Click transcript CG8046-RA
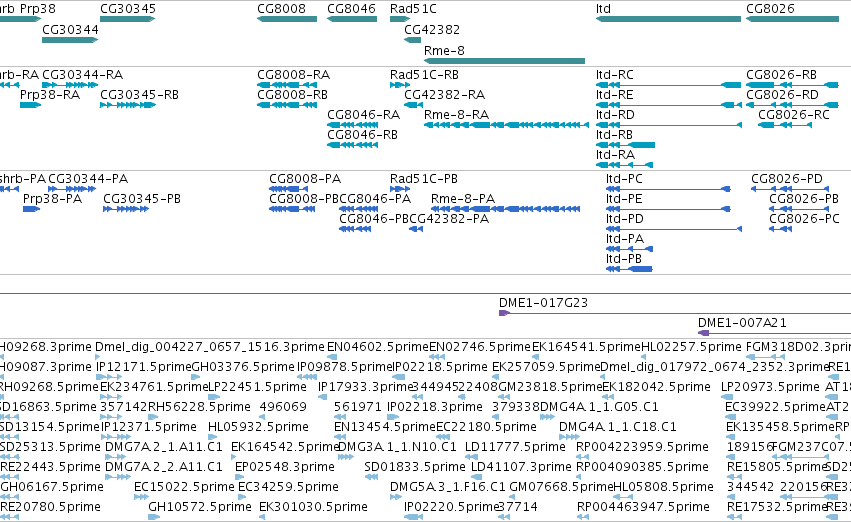The image size is (851, 522). click(352, 125)
